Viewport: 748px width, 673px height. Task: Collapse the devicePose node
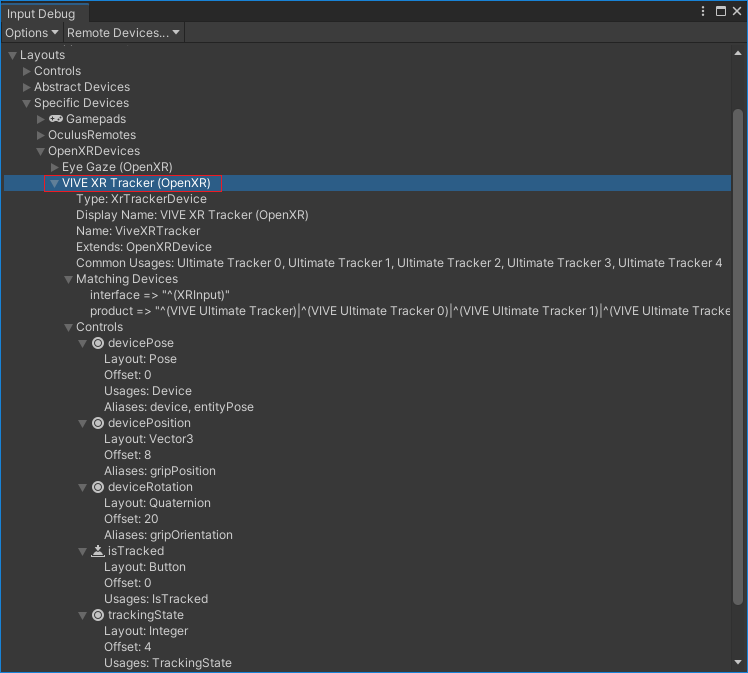(x=83, y=343)
